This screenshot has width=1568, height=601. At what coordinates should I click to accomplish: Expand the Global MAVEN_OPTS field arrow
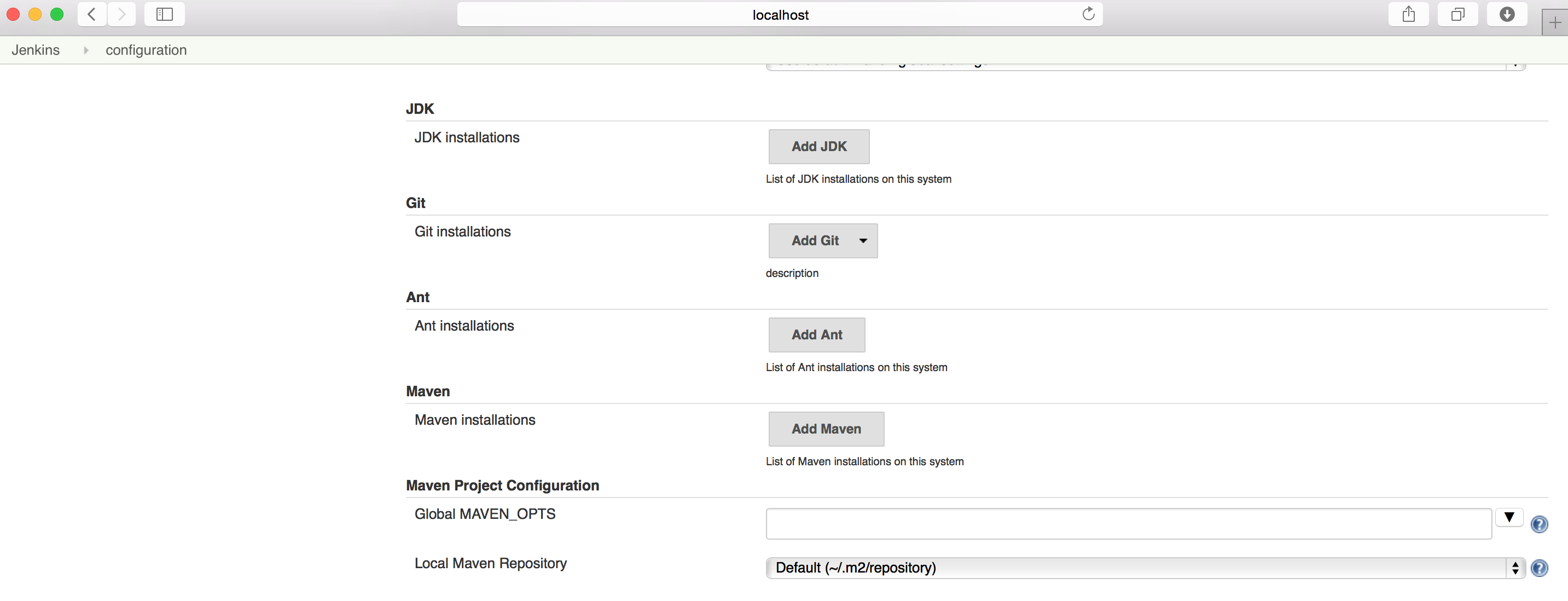[x=1509, y=518]
